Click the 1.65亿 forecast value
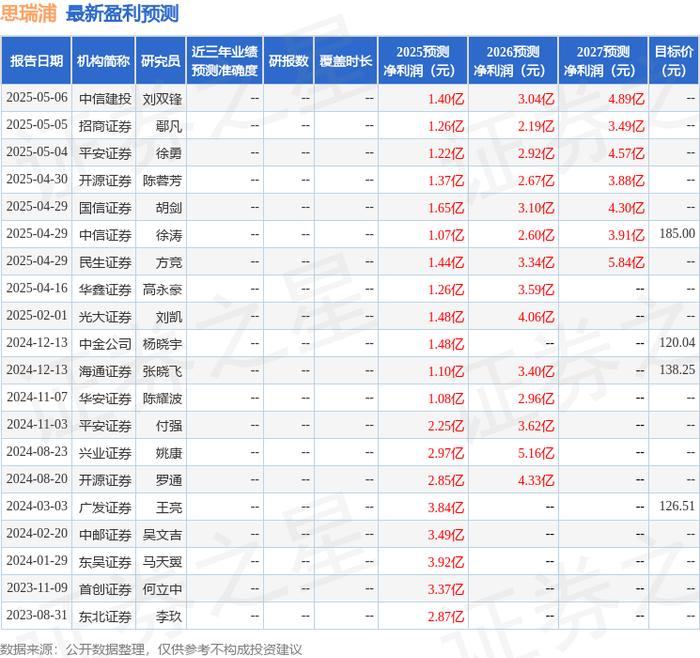Viewport: 700px width, 658px height. tap(446, 208)
